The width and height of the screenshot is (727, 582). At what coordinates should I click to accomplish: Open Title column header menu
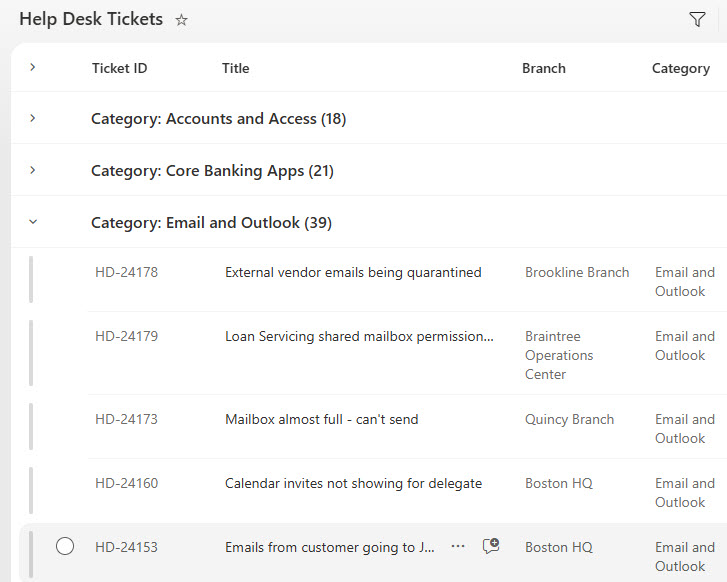(236, 68)
